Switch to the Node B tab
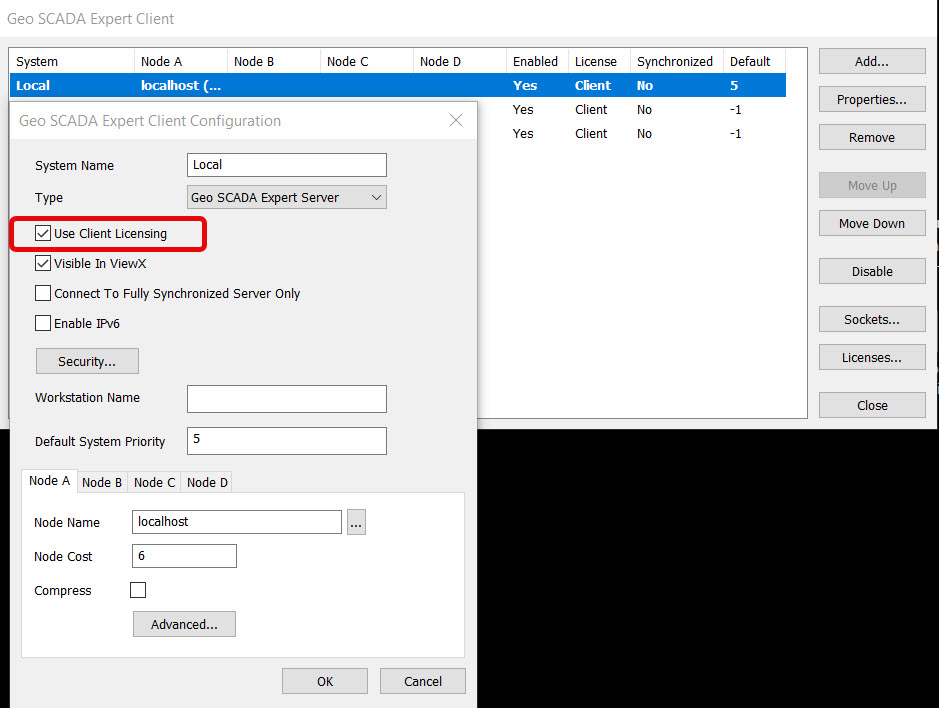The width and height of the screenshot is (939, 708). coord(102,482)
